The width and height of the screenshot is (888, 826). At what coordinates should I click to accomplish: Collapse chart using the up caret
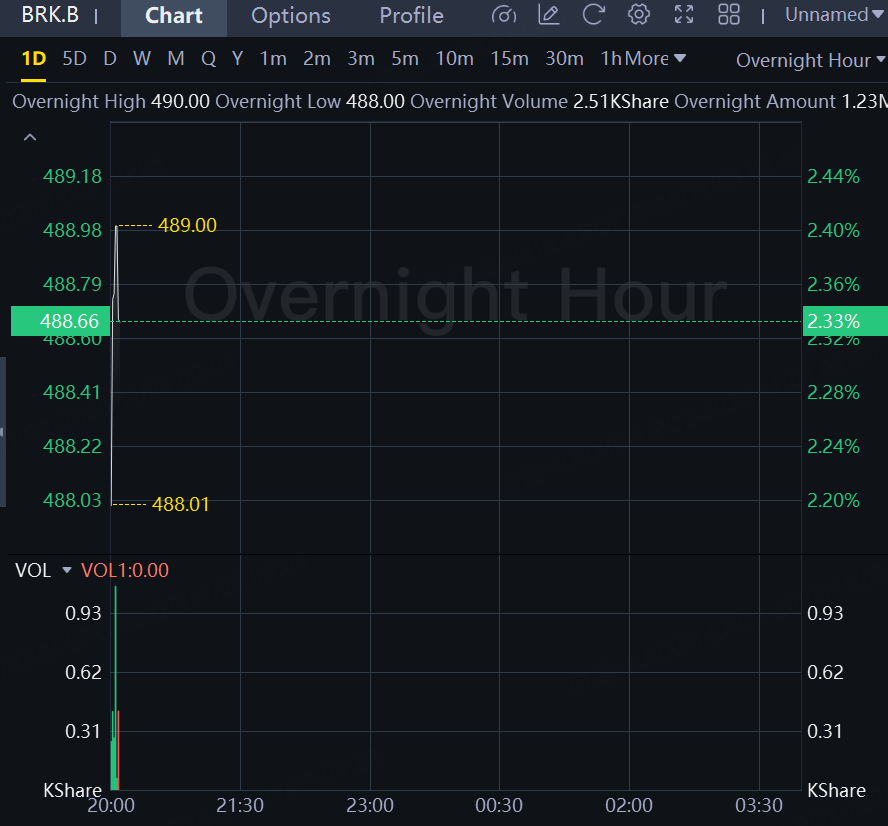coord(30,138)
